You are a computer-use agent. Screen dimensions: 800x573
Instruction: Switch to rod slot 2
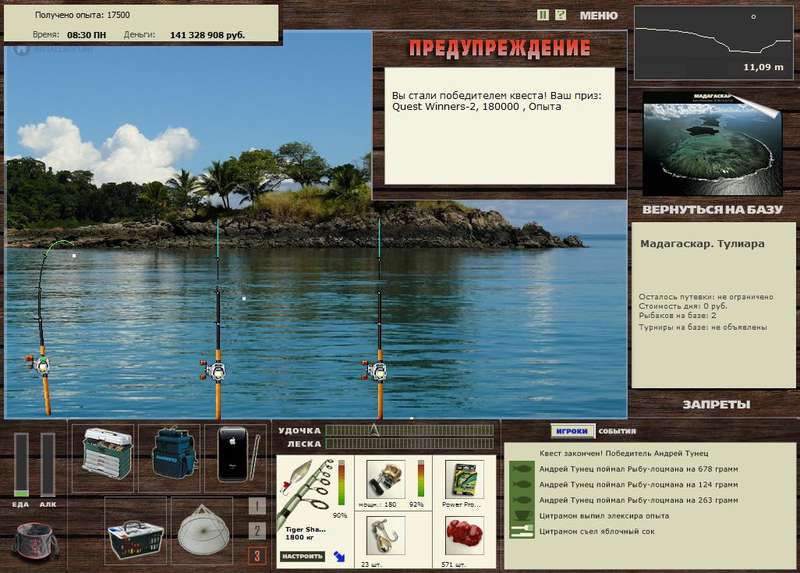coord(257,531)
